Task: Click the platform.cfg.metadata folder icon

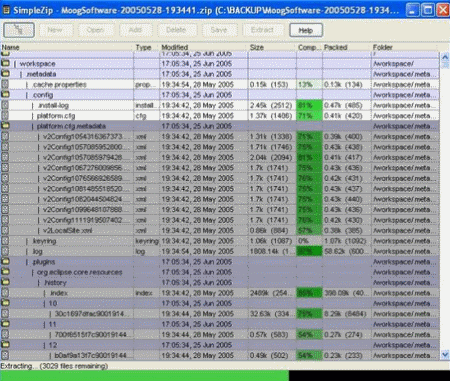Action: 5,126
